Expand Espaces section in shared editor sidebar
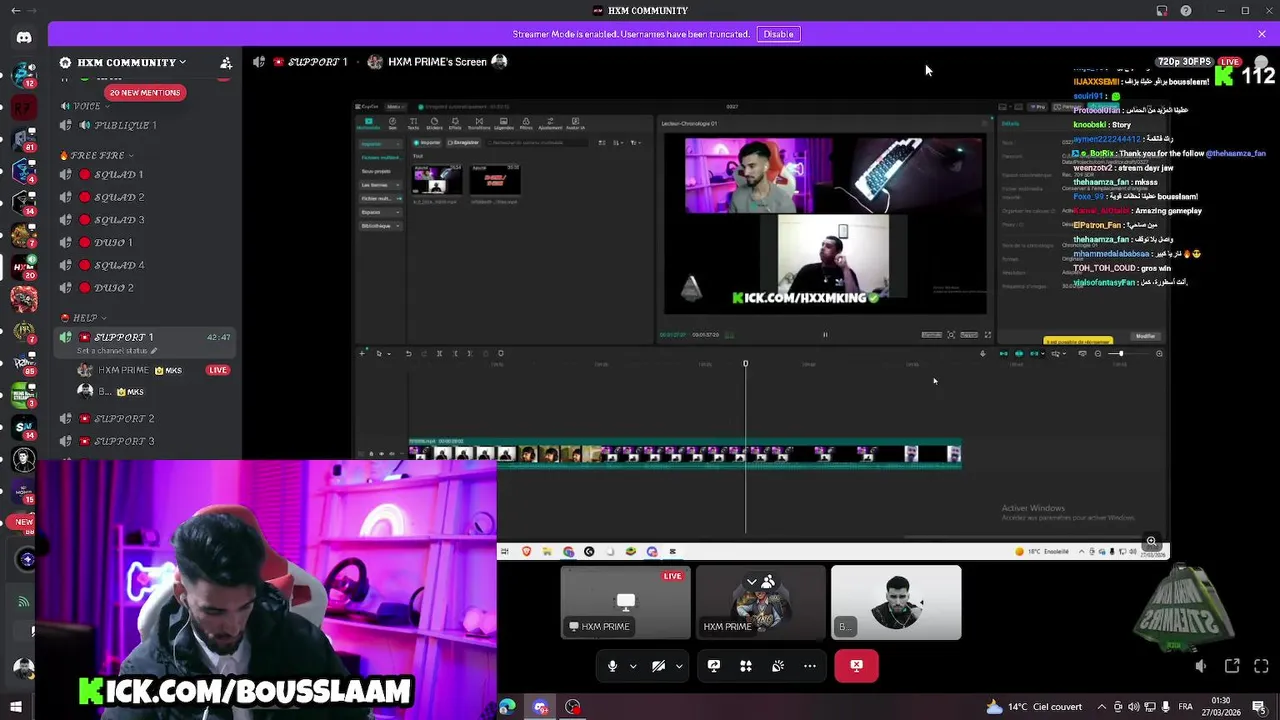 click(380, 212)
